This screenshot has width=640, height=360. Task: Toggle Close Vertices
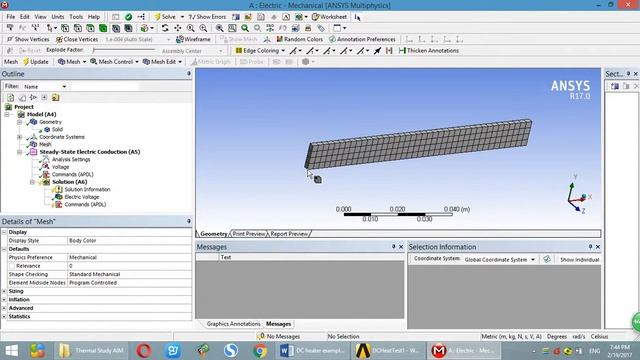[77, 39]
